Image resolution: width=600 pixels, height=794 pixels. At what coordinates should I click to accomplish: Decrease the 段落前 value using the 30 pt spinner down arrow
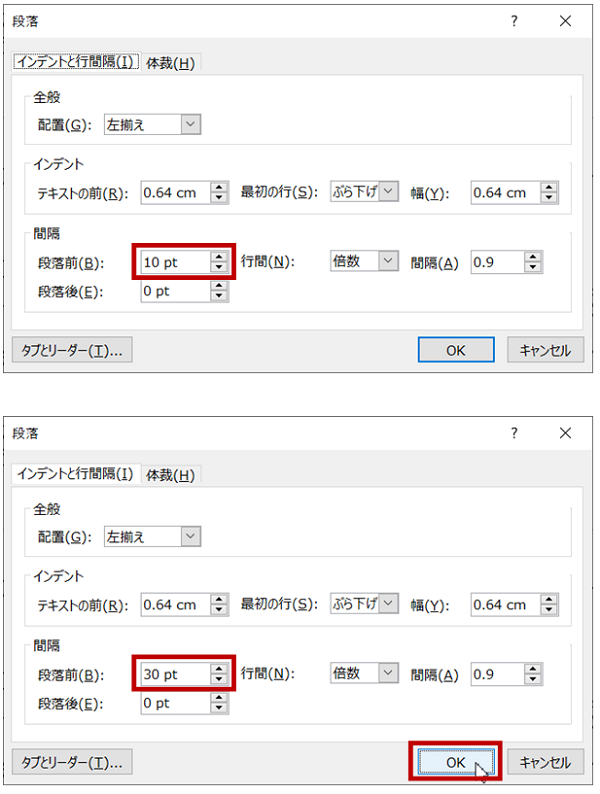[219, 679]
